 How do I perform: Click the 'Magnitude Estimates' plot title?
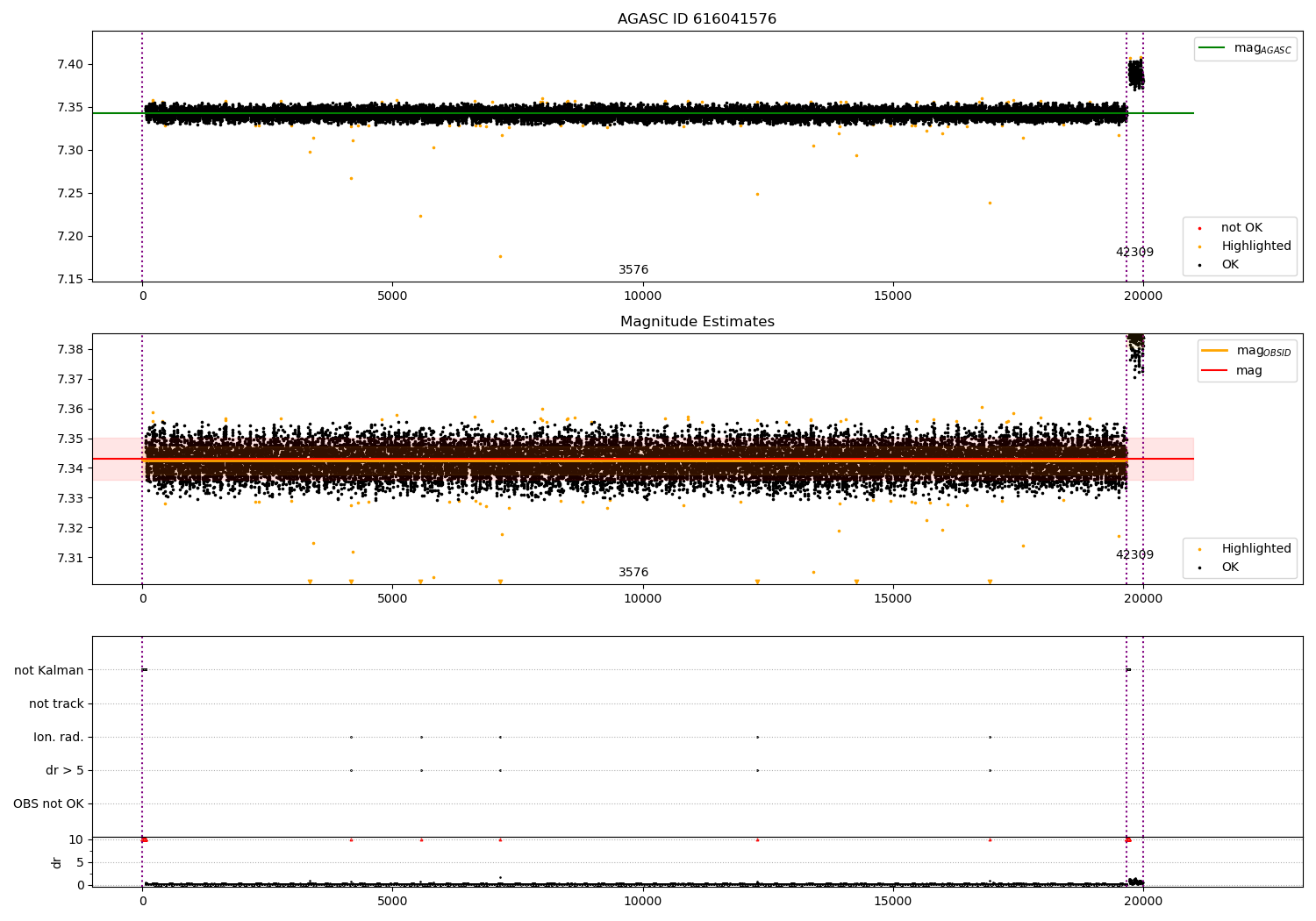[697, 322]
